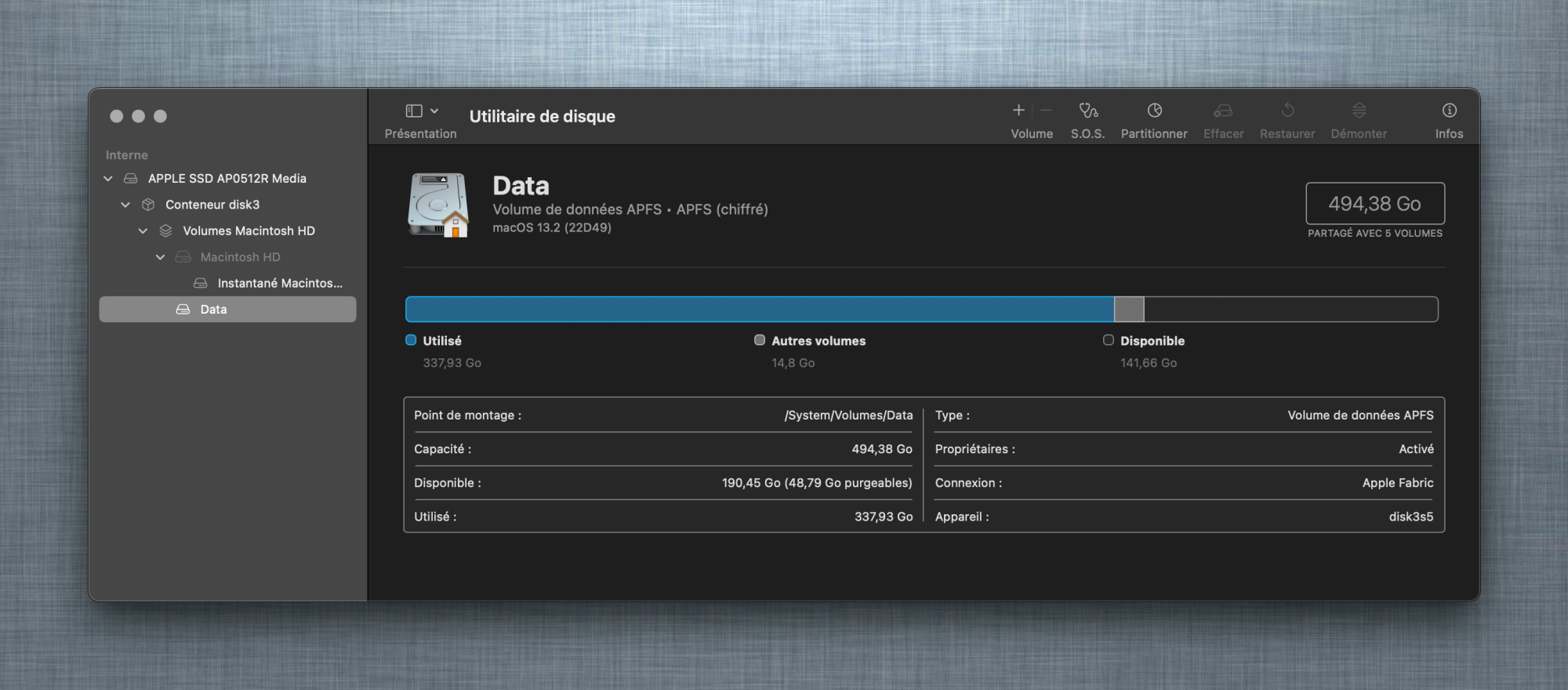This screenshot has height=690, width=1568.
Task: Open Partitionner pie chart tool
Action: click(1154, 111)
